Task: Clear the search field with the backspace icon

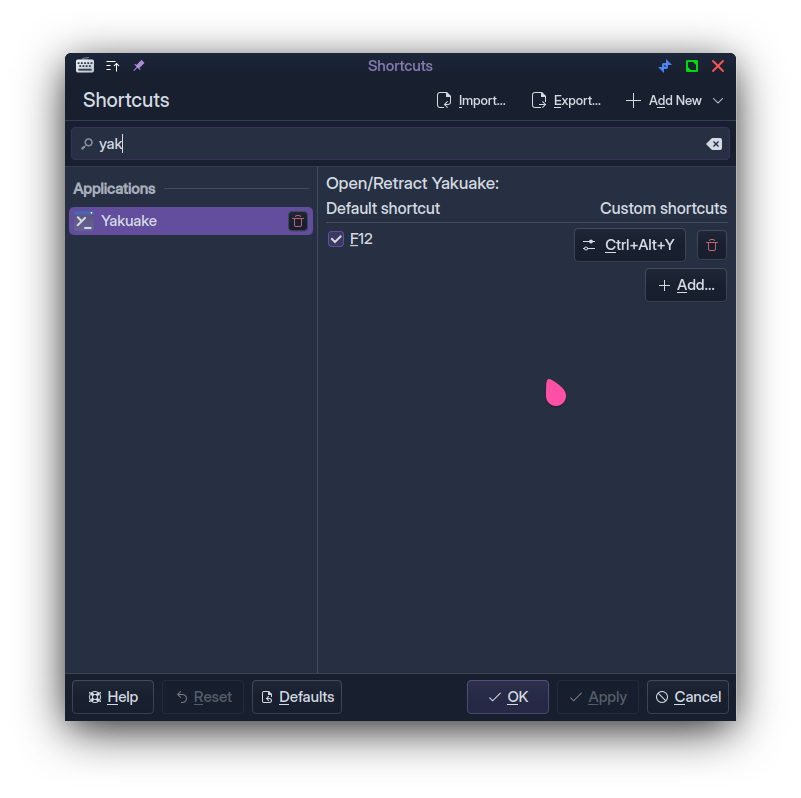Action: [714, 144]
